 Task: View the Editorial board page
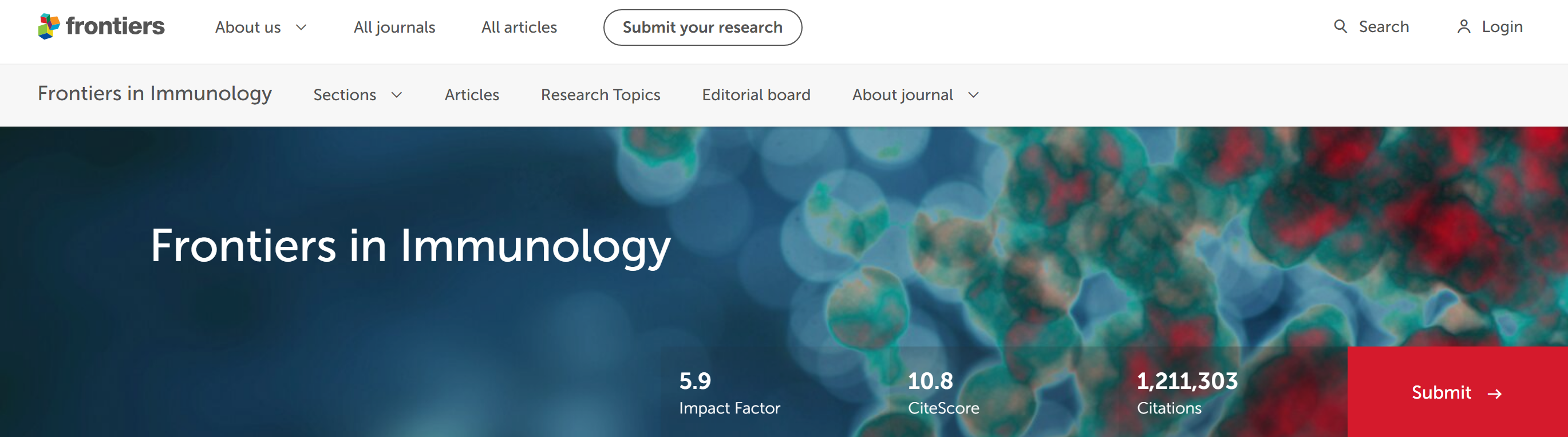point(756,95)
